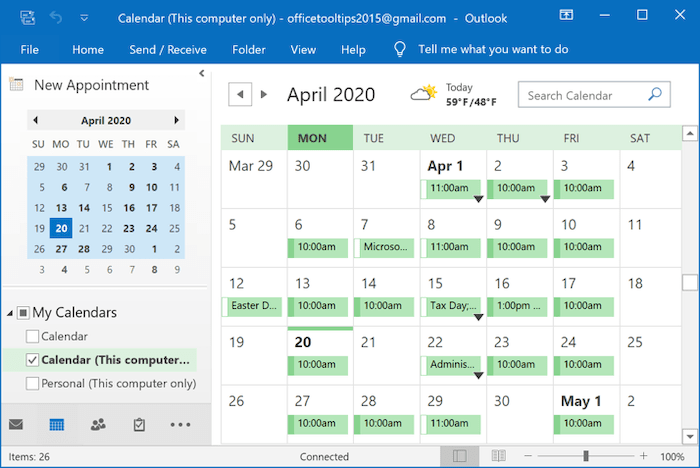This screenshot has width=700, height=468.
Task: Go back to previous month in calendar view
Action: [x=240, y=94]
